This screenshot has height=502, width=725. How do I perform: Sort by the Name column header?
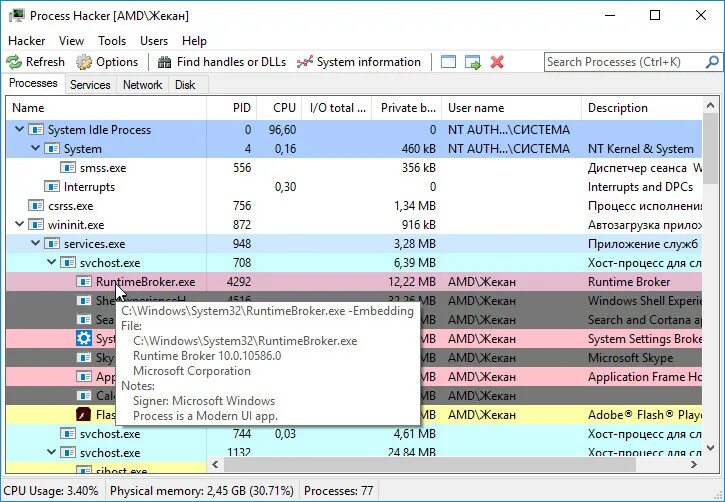tap(106, 108)
